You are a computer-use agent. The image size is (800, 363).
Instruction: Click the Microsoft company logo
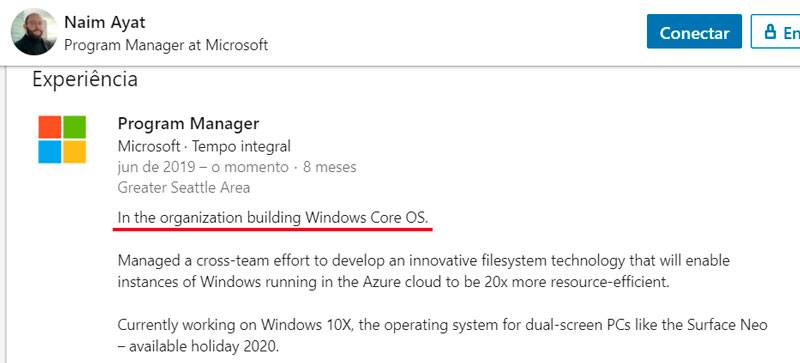62,139
